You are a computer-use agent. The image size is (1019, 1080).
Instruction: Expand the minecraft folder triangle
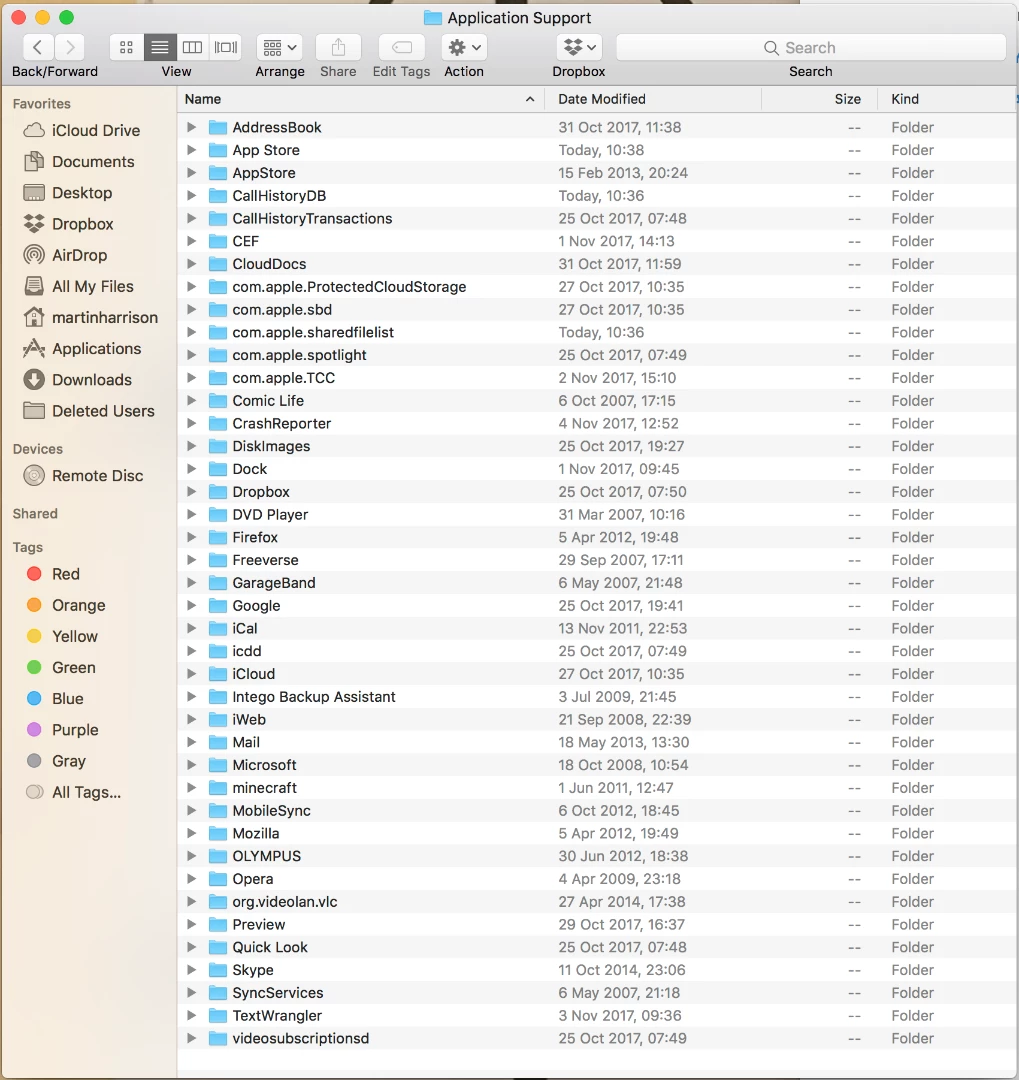coord(192,787)
